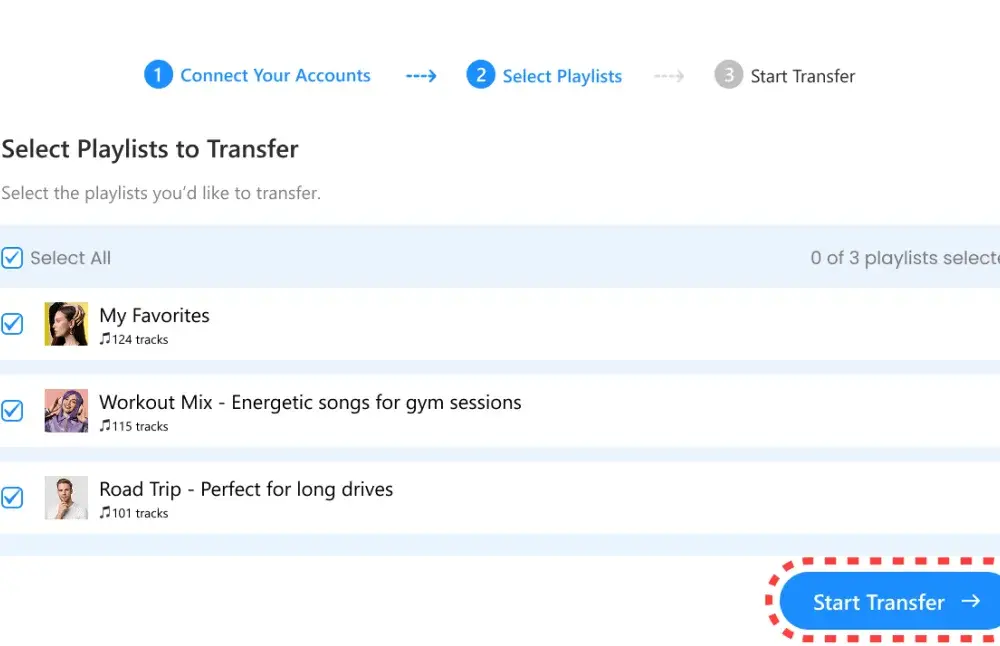Uncheck the Workout Mix playlist checkbox
The image size is (1000, 646).
[x=12, y=411]
